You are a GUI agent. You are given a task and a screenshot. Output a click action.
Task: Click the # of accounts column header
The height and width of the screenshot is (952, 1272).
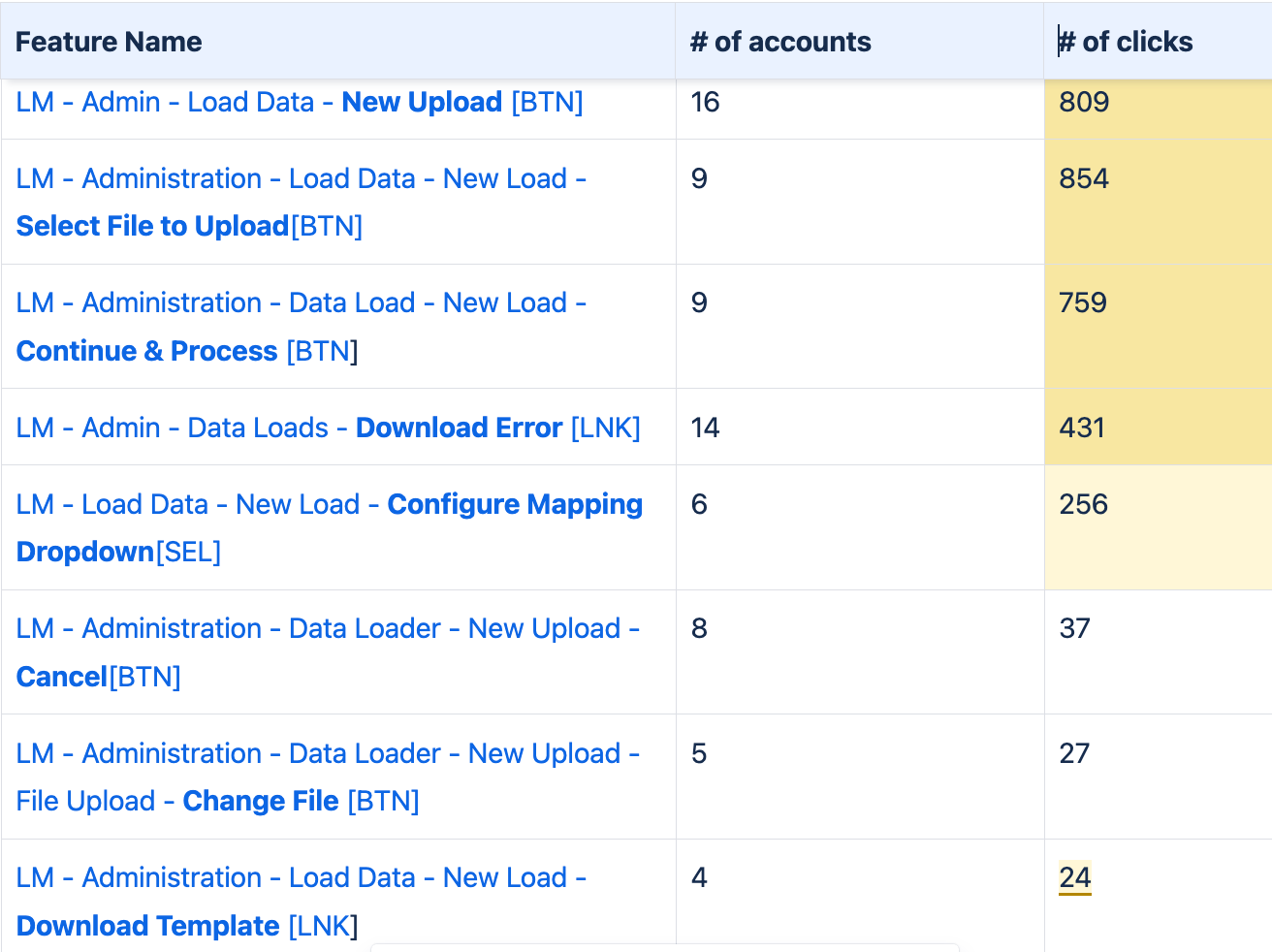click(x=780, y=42)
